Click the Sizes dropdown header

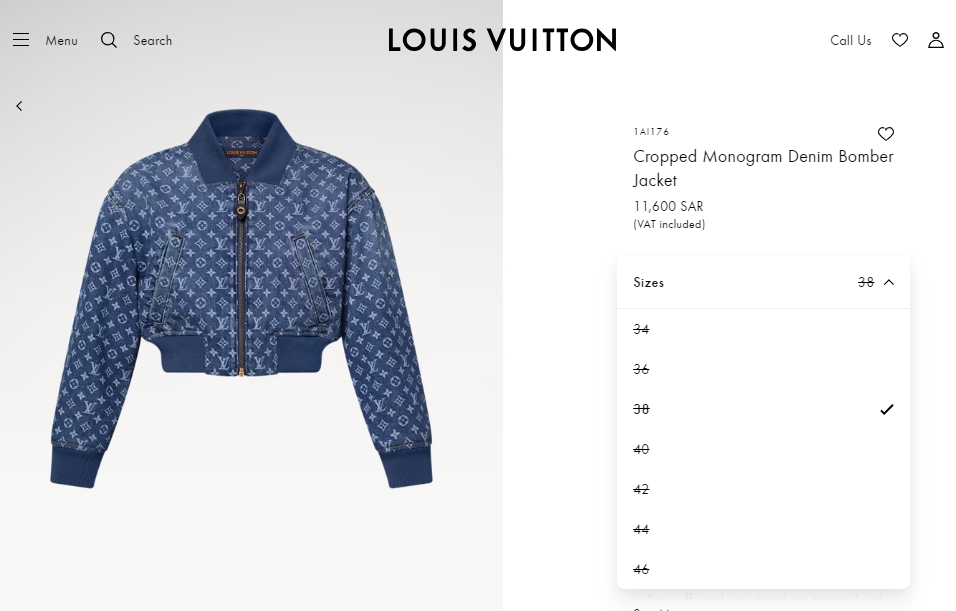[x=763, y=282]
